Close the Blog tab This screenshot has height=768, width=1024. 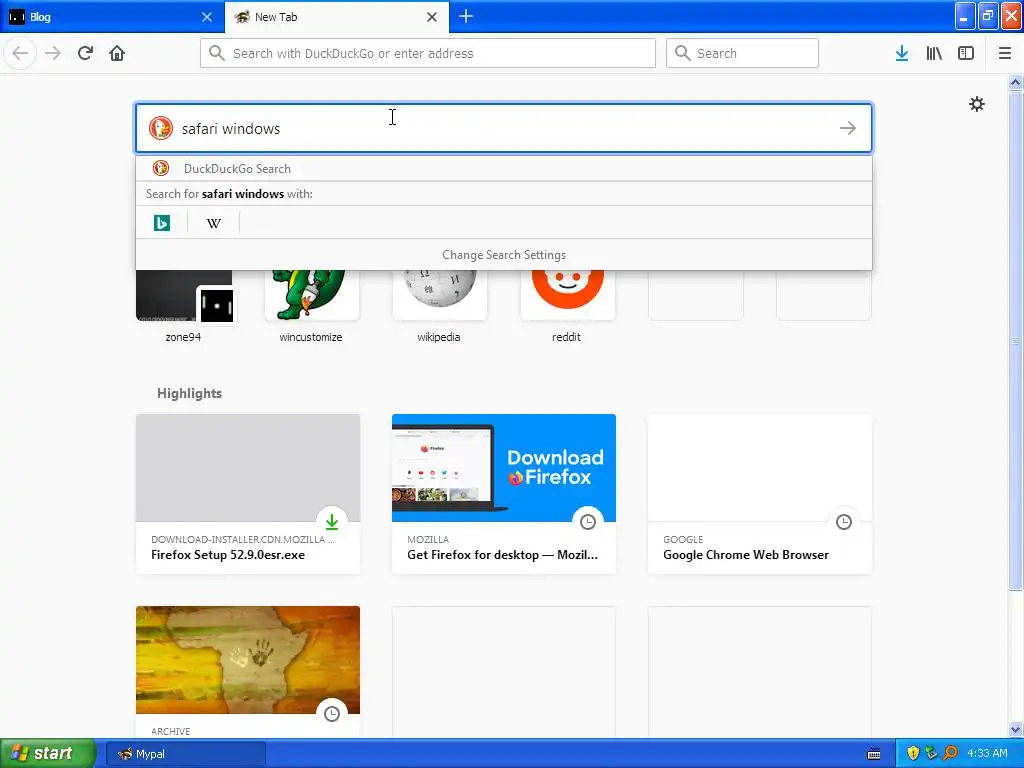pyautogui.click(x=207, y=17)
